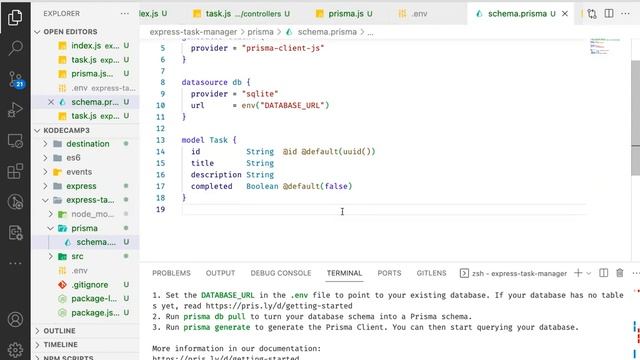The width and height of the screenshot is (640, 360).
Task: Close schema.prisma in Open Editors list
Action: pos(51,102)
